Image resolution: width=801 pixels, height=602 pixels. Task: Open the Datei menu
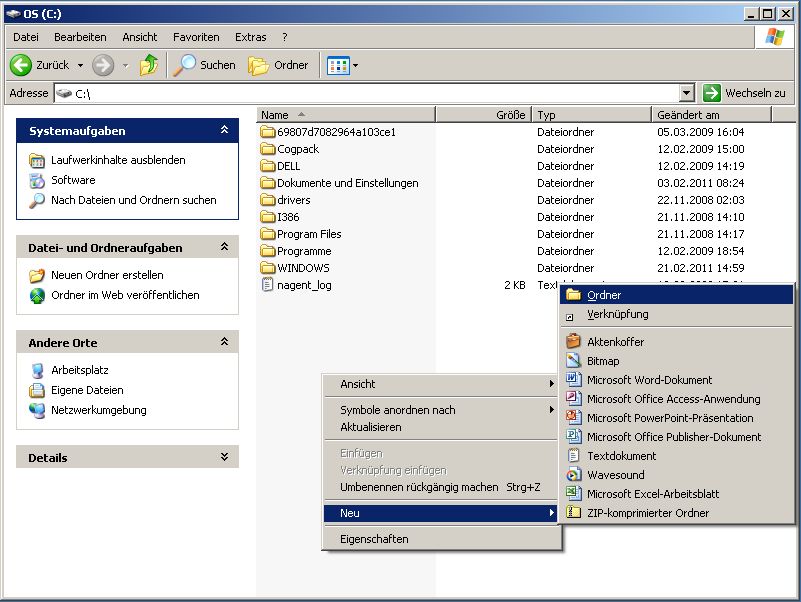click(x=26, y=37)
